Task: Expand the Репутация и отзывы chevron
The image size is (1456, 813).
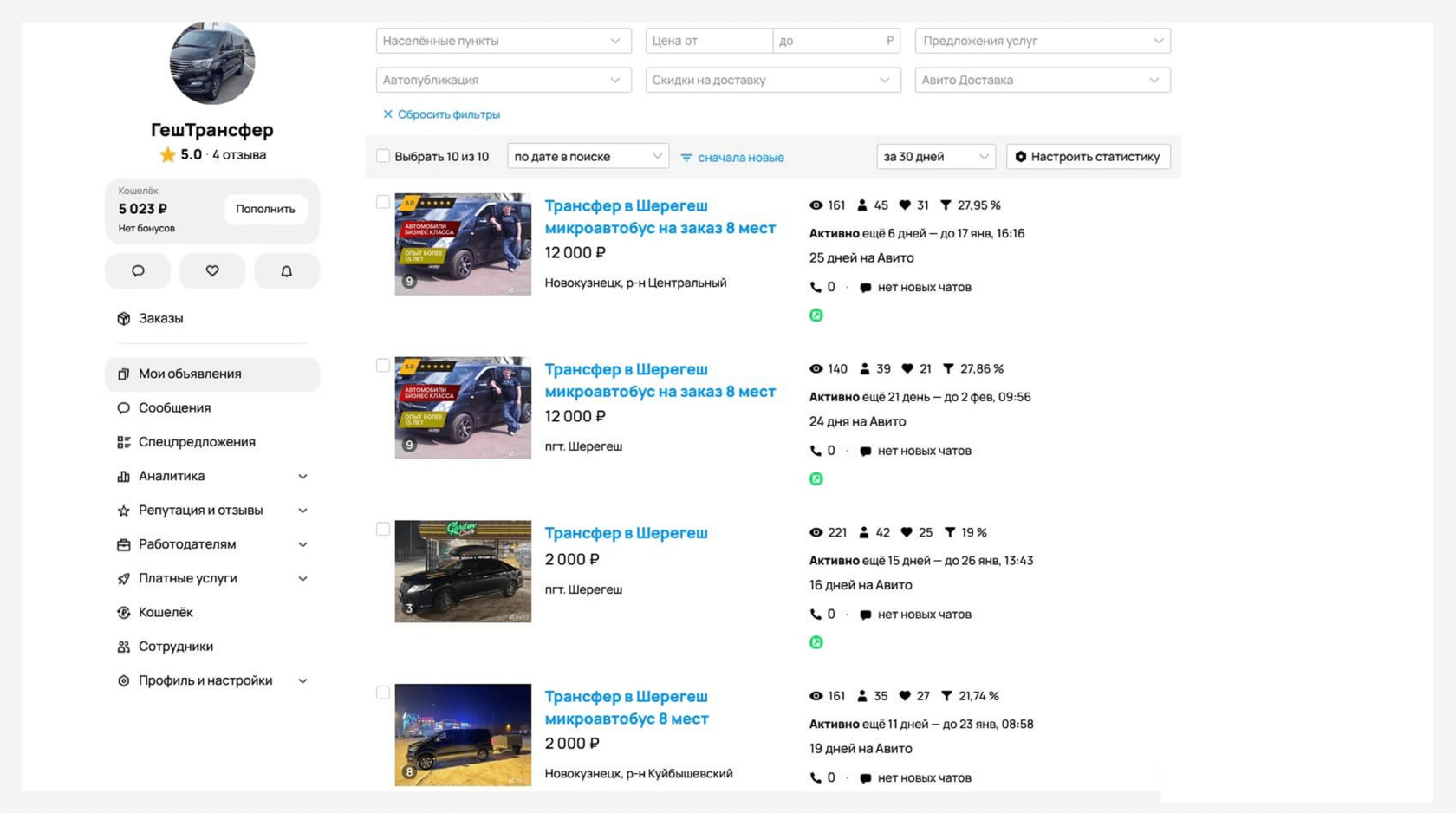Action: pyautogui.click(x=302, y=511)
